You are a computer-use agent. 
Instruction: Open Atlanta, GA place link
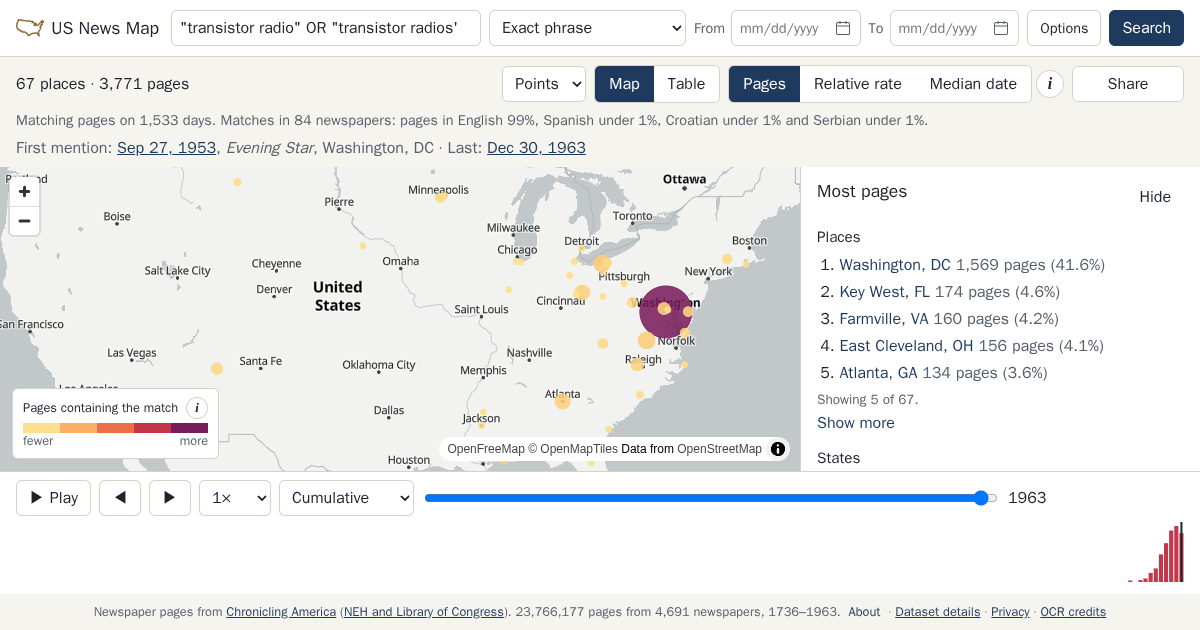(x=878, y=373)
